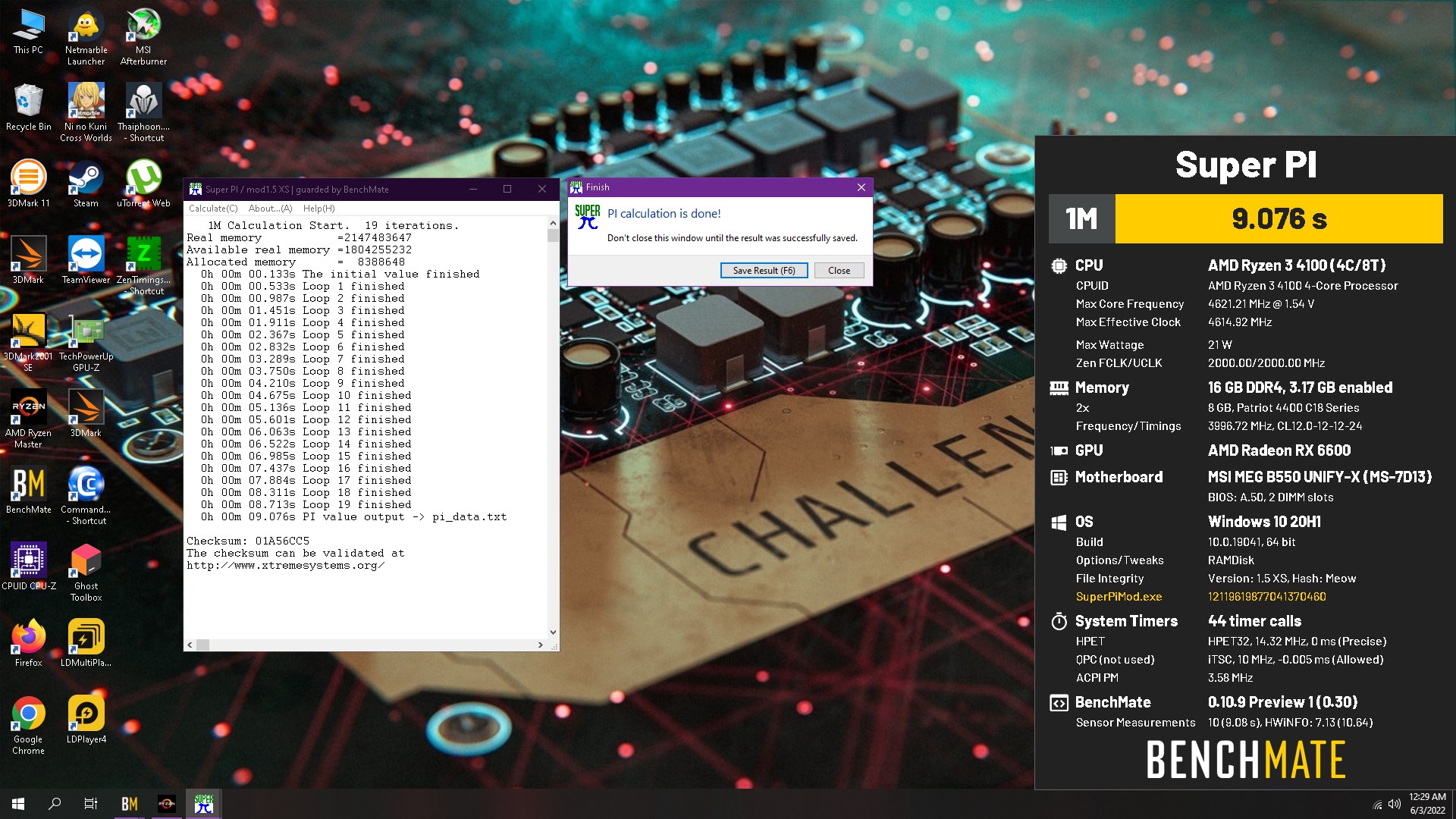The image size is (1456, 819).
Task: Click http://www.xtremesystems.org/ text in output
Action: [285, 566]
